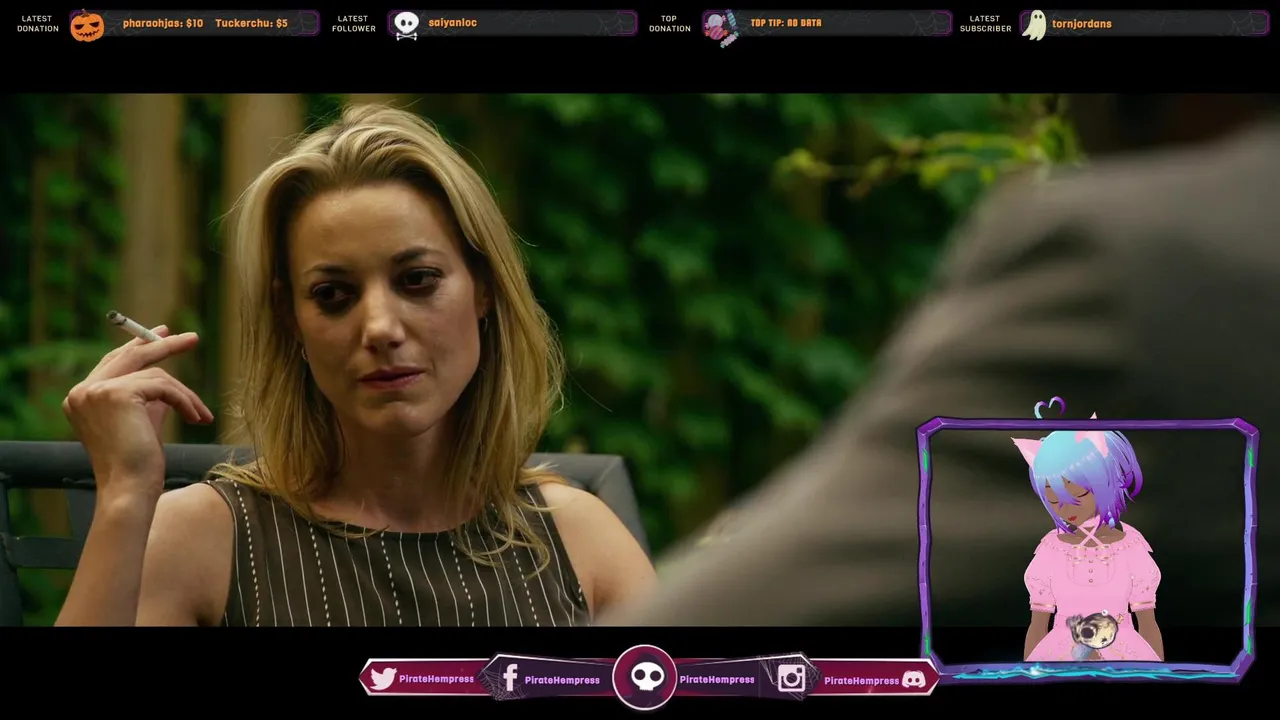Click PirateHempress handle right of center skull
The height and width of the screenshot is (720, 1280).
pyautogui.click(x=717, y=680)
